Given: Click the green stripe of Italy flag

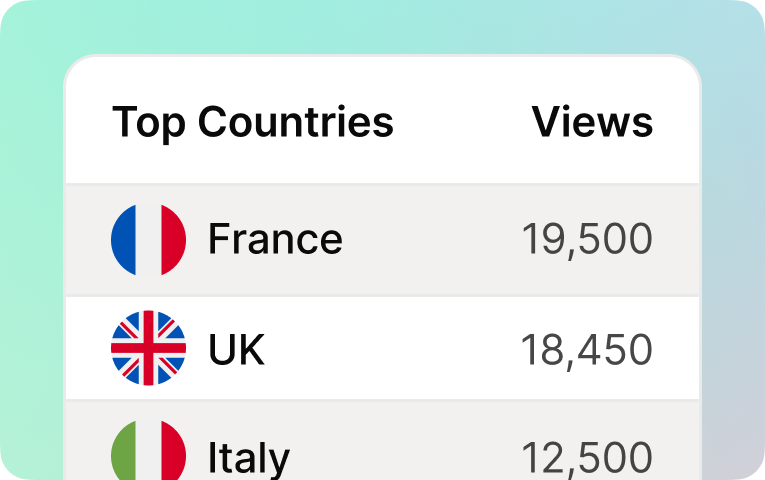Looking at the screenshot, I should pos(123,451).
